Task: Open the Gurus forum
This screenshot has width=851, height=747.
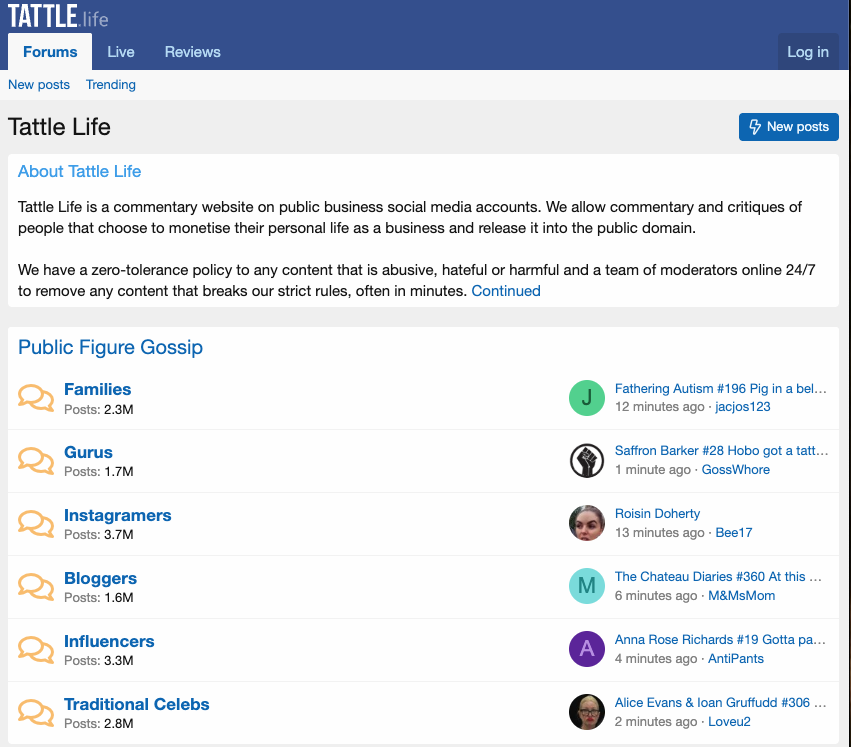Action: (88, 452)
